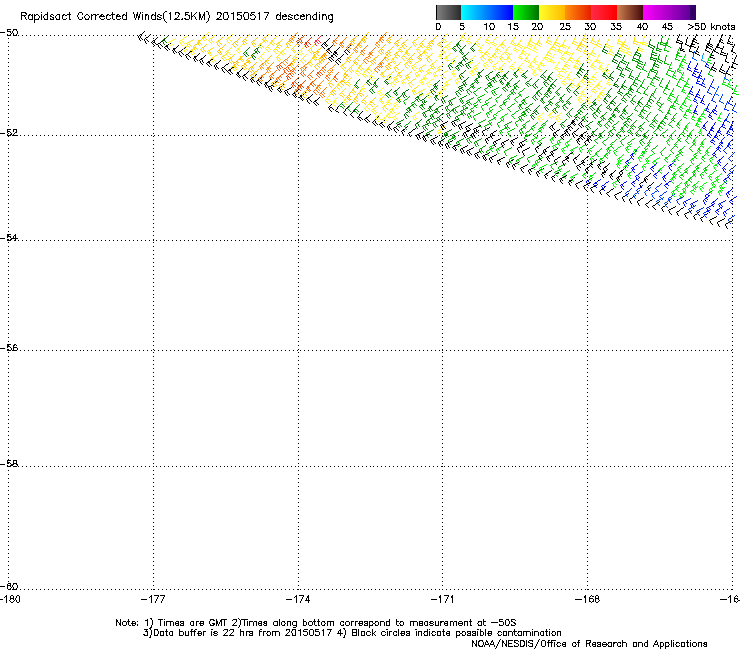Click the latitude label '-52'
Screen dimensions: 740x650
click(x=9, y=133)
